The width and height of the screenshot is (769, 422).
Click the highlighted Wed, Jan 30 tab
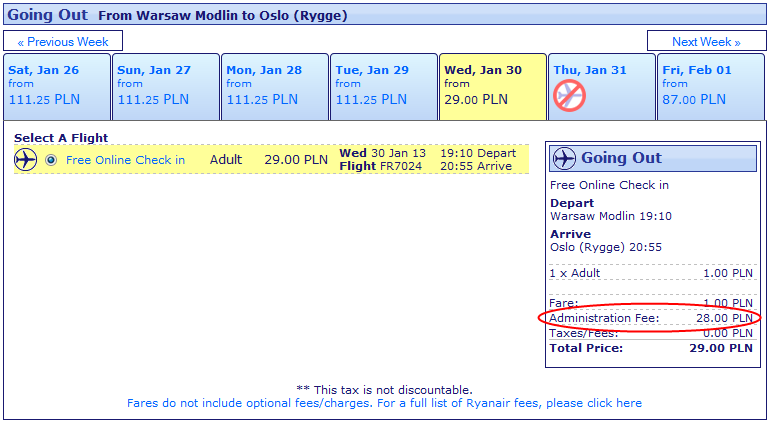tap(492, 85)
